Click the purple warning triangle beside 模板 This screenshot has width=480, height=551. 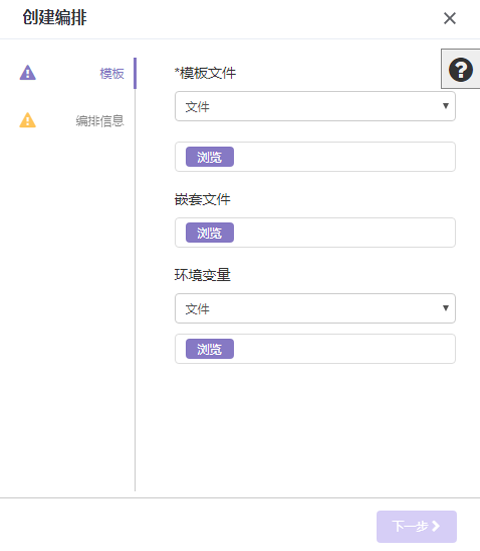[28, 73]
